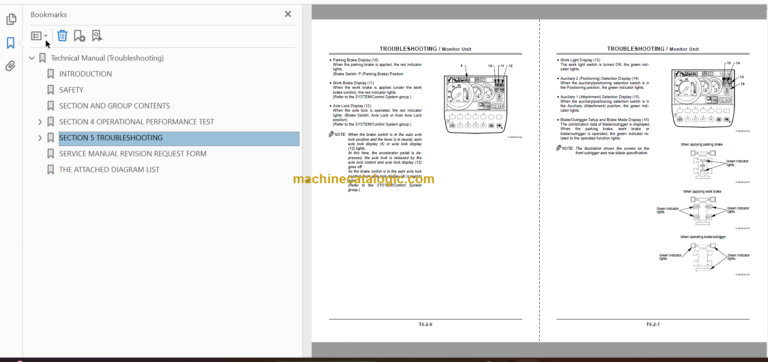Screen dimensions: 768x362
Task: Open the Attachments paperclip panel icon
Action: (11, 66)
